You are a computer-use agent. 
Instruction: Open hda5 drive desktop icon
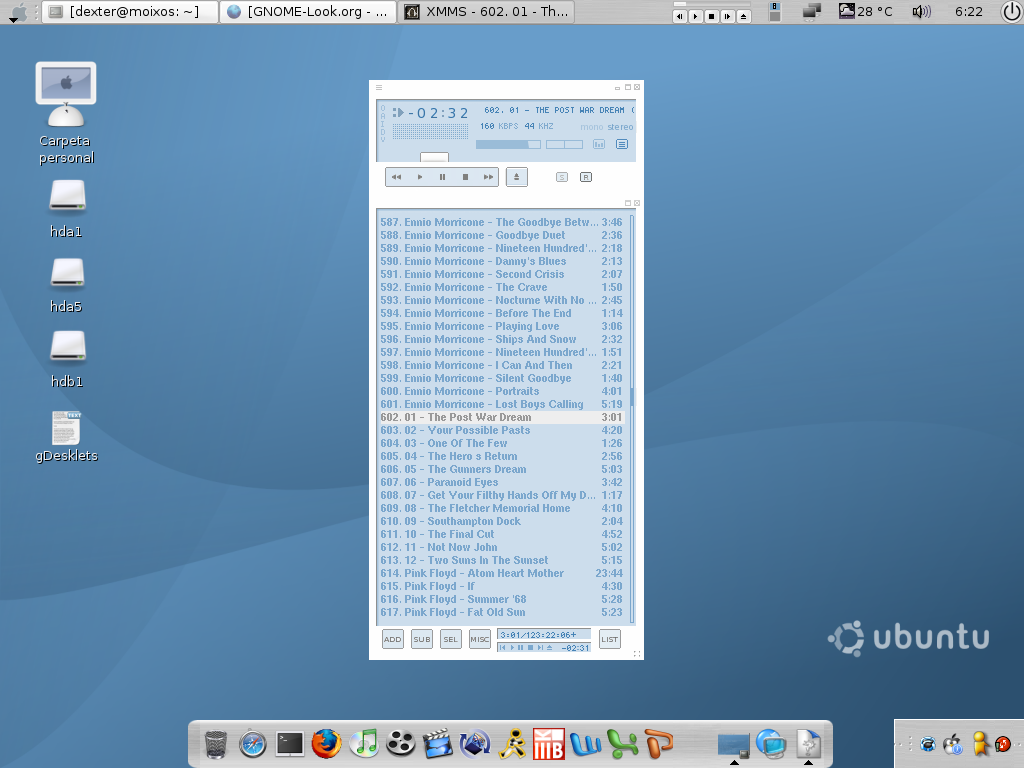tap(67, 285)
